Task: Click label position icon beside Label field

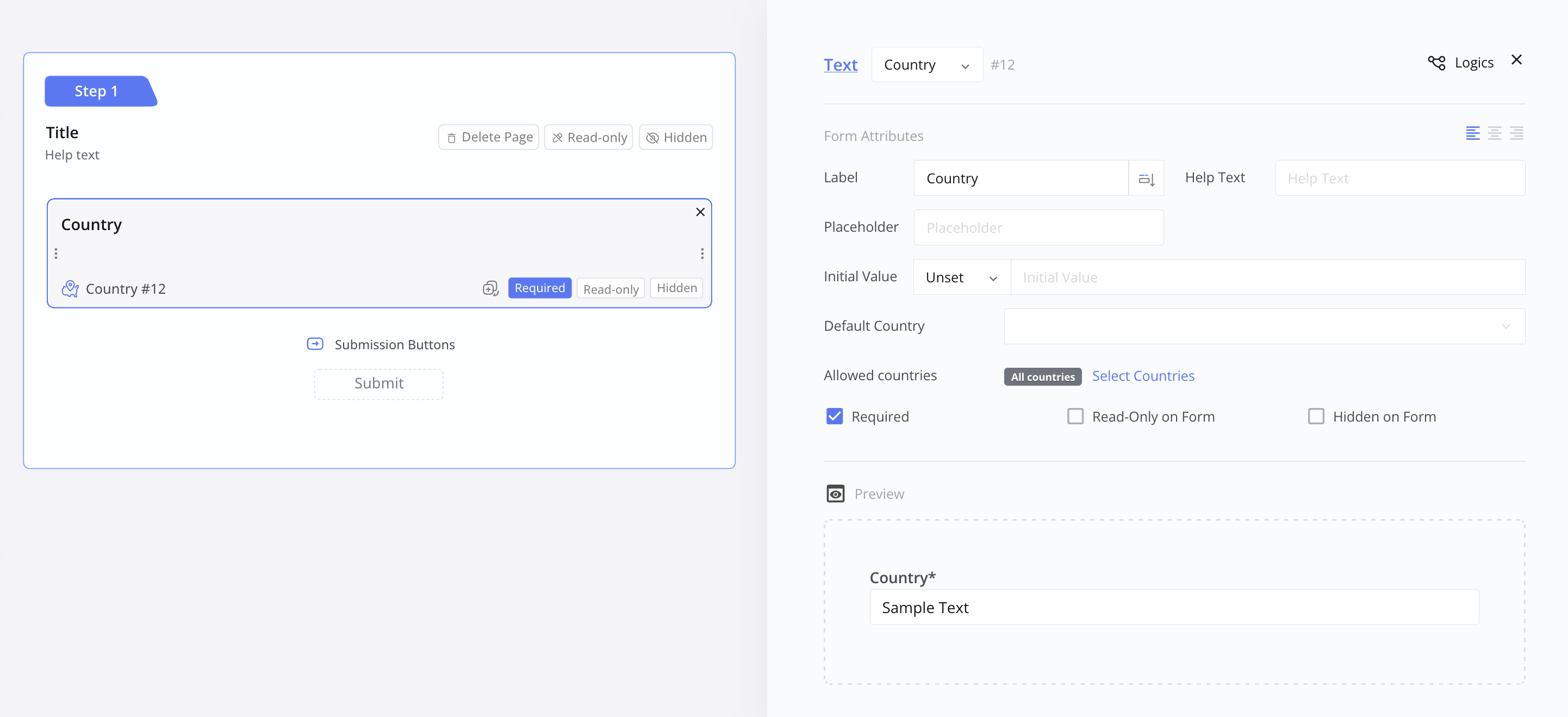Action: coord(1146,178)
